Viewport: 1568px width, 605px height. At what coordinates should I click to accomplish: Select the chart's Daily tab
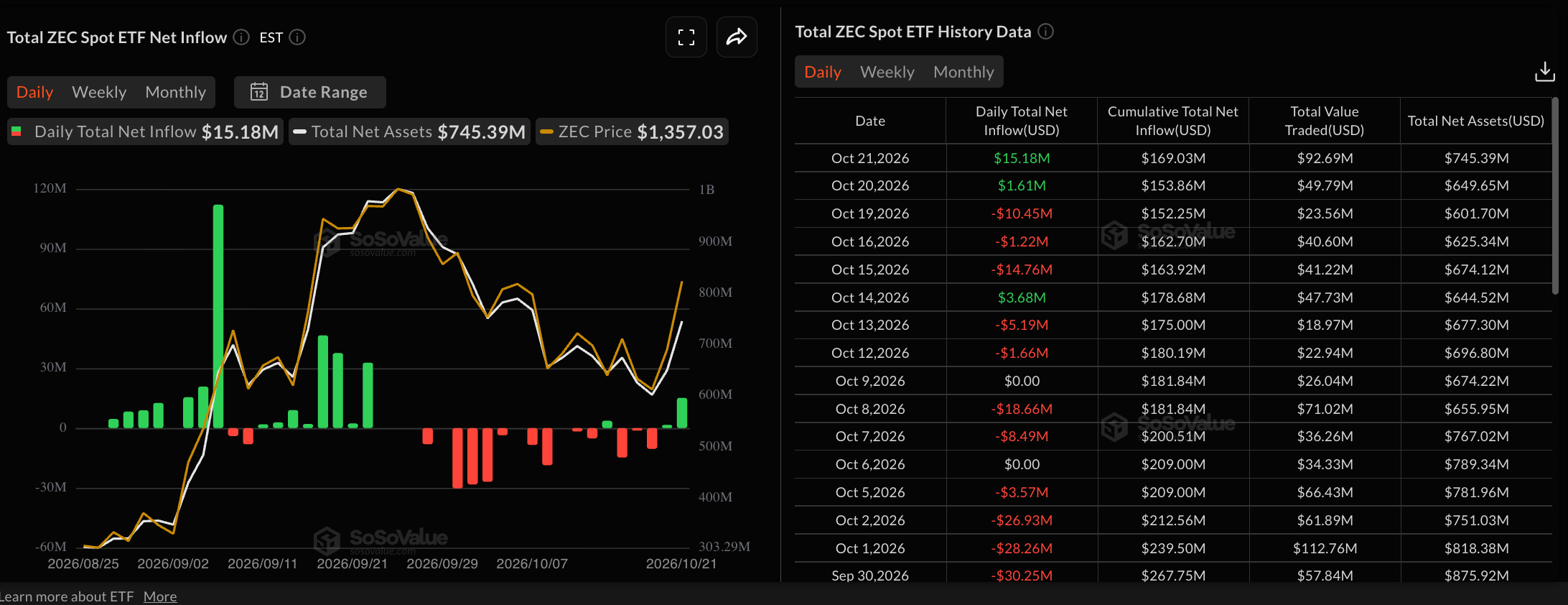tap(34, 92)
